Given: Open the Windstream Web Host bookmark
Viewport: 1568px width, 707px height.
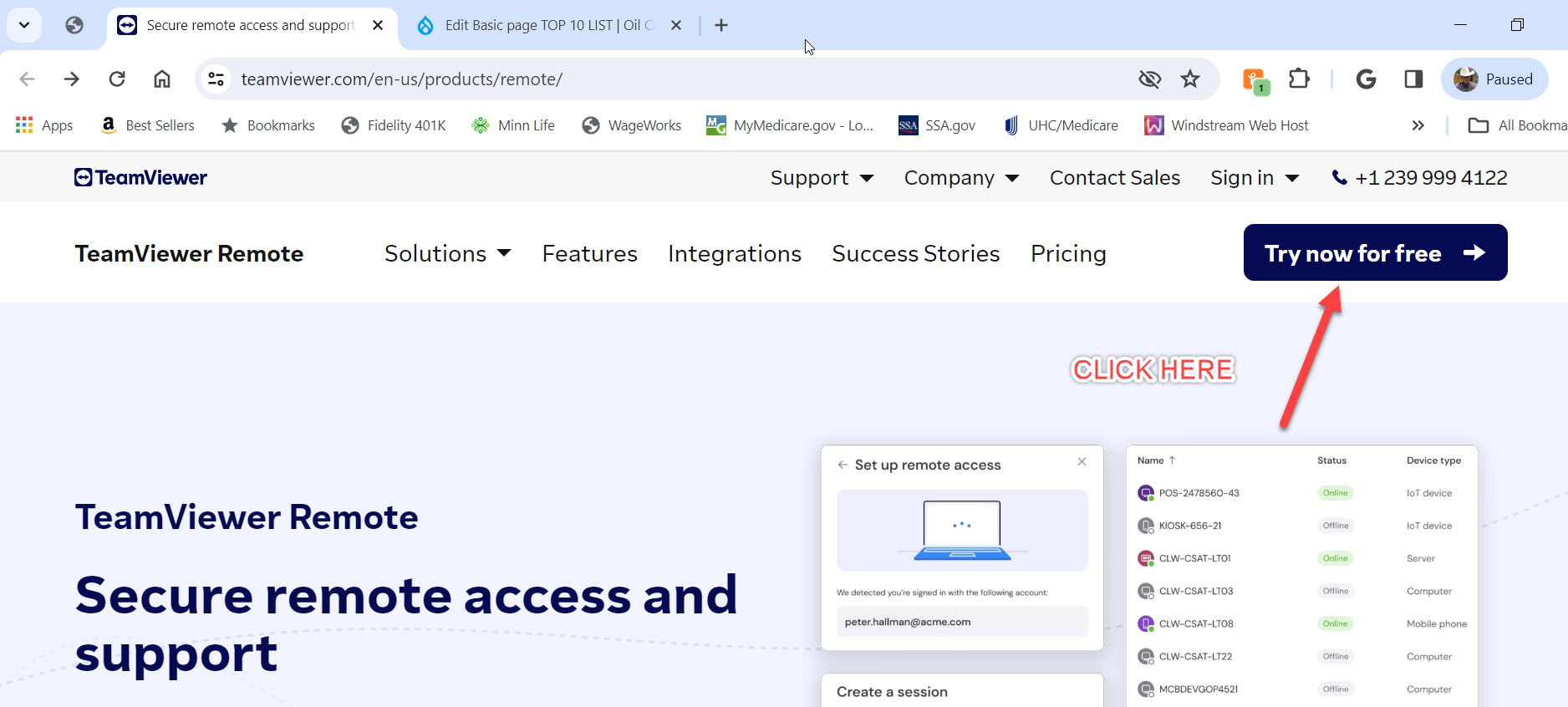Looking at the screenshot, I should click(x=1226, y=125).
